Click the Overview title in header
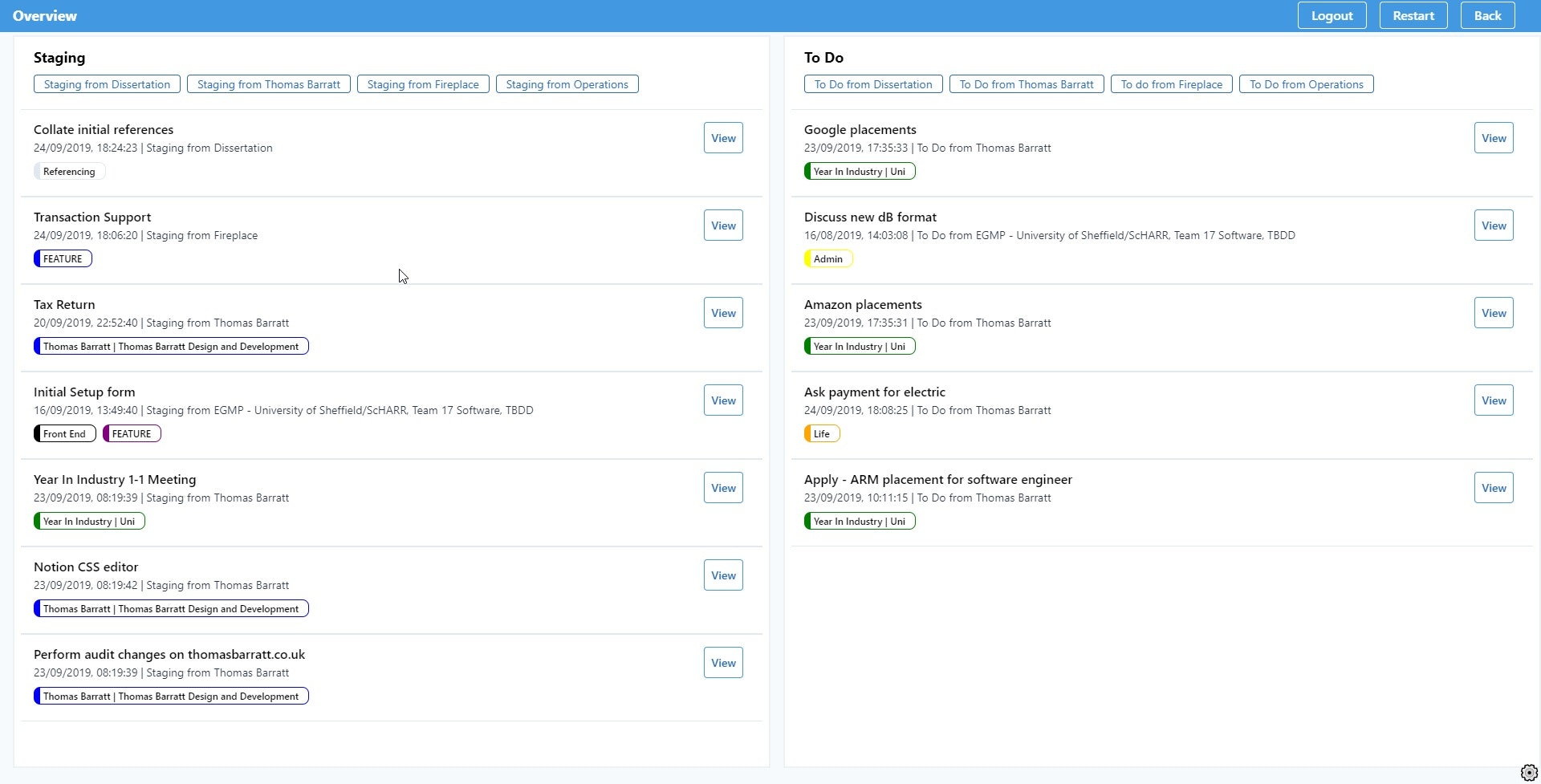Viewport: 1541px width, 784px height. pos(45,16)
